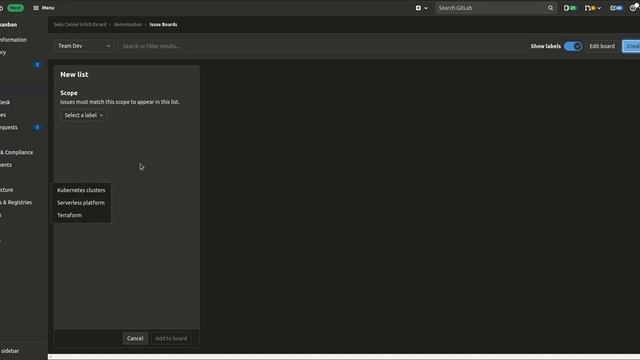The height and width of the screenshot is (360, 640).
Task: Click the search magnifier icon
Action: click(550, 8)
